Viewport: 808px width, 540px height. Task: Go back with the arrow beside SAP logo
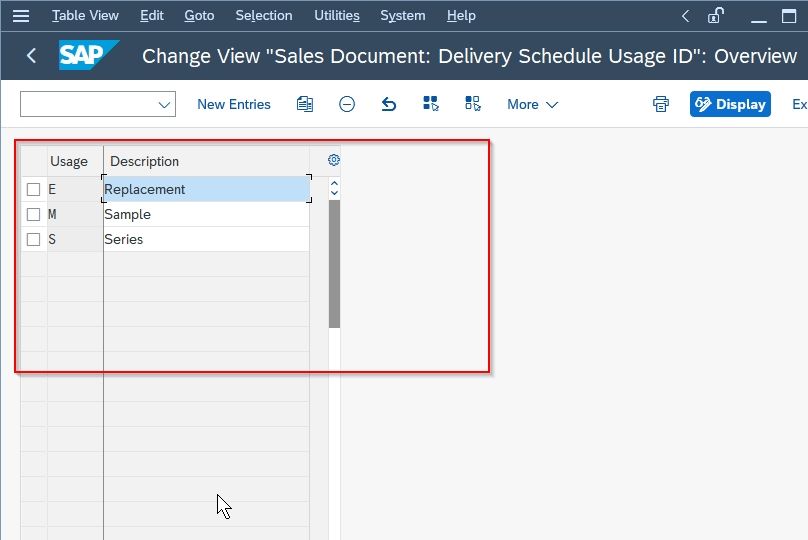point(31,56)
